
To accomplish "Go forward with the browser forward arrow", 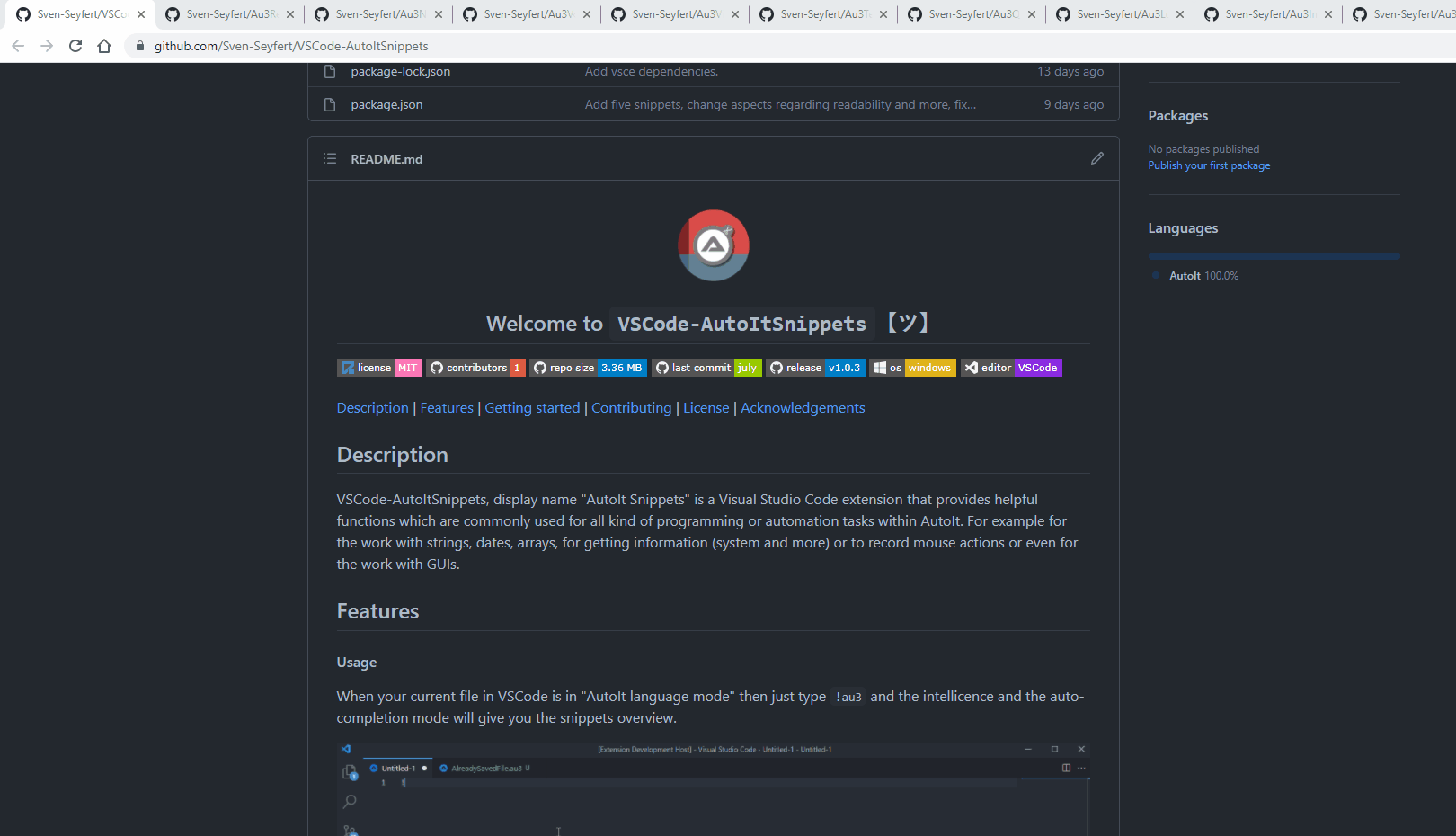I will pyautogui.click(x=47, y=46).
